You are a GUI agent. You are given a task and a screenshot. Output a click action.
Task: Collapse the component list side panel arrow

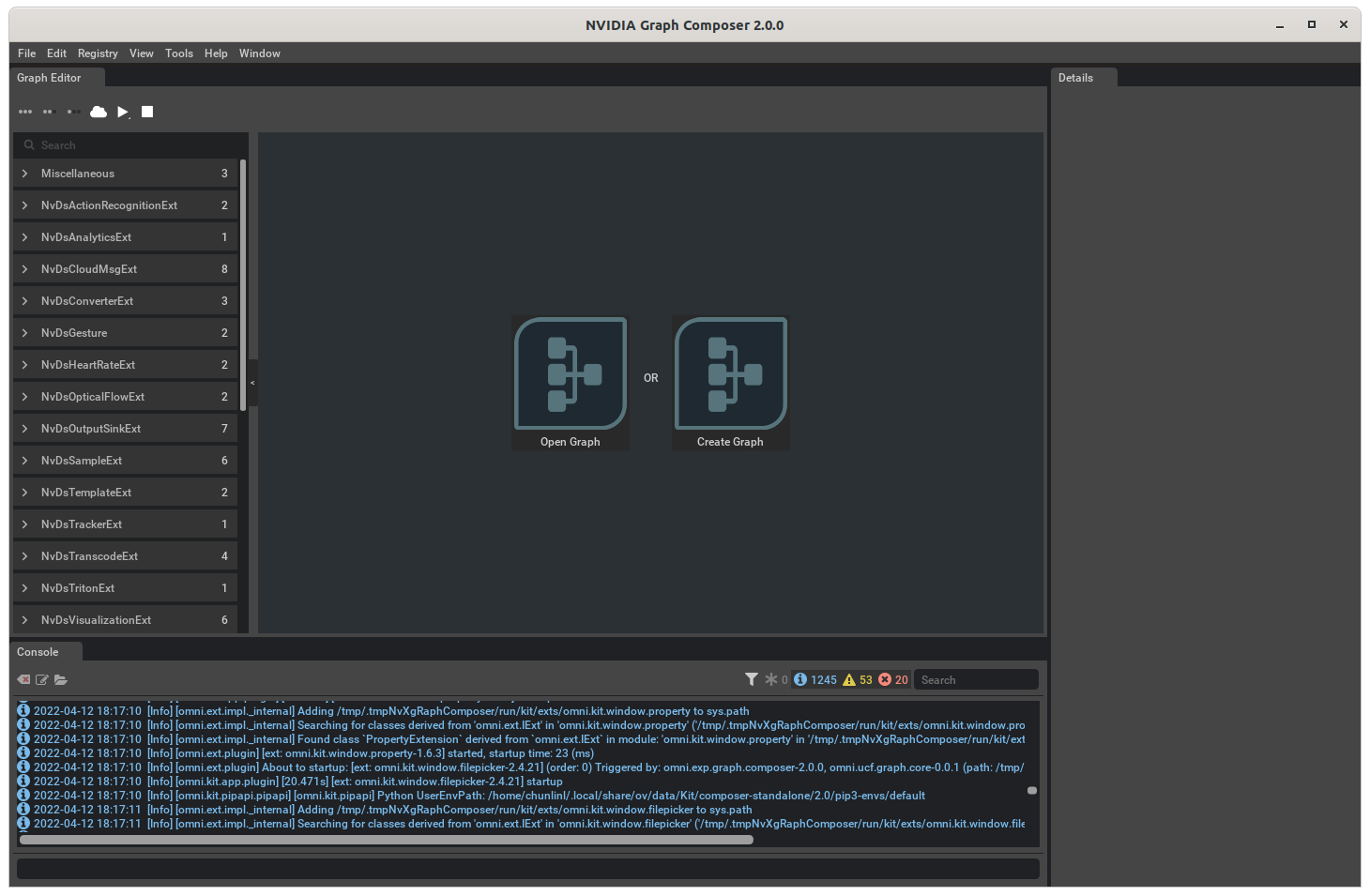click(252, 383)
